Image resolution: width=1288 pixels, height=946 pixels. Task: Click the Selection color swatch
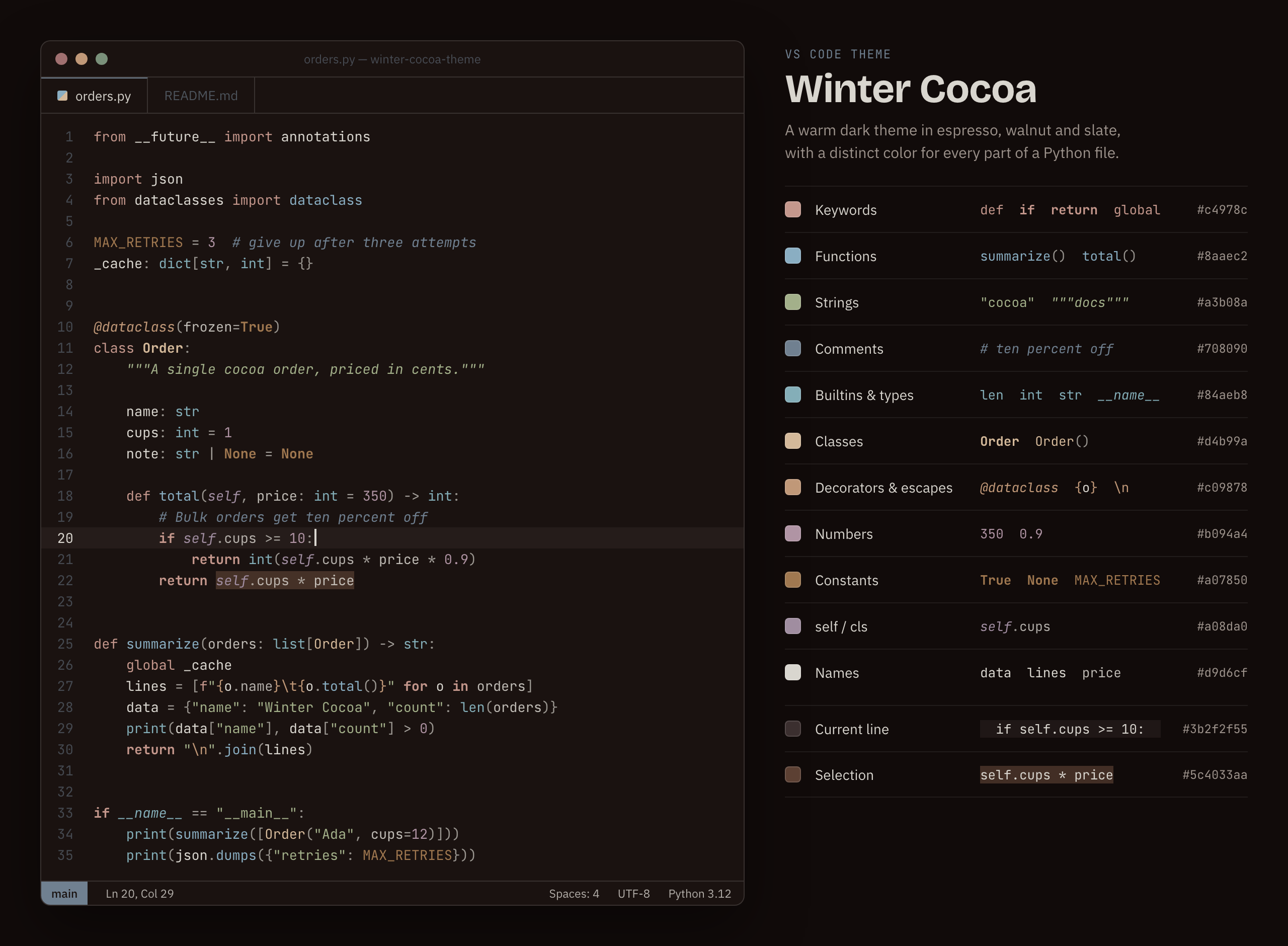[793, 775]
